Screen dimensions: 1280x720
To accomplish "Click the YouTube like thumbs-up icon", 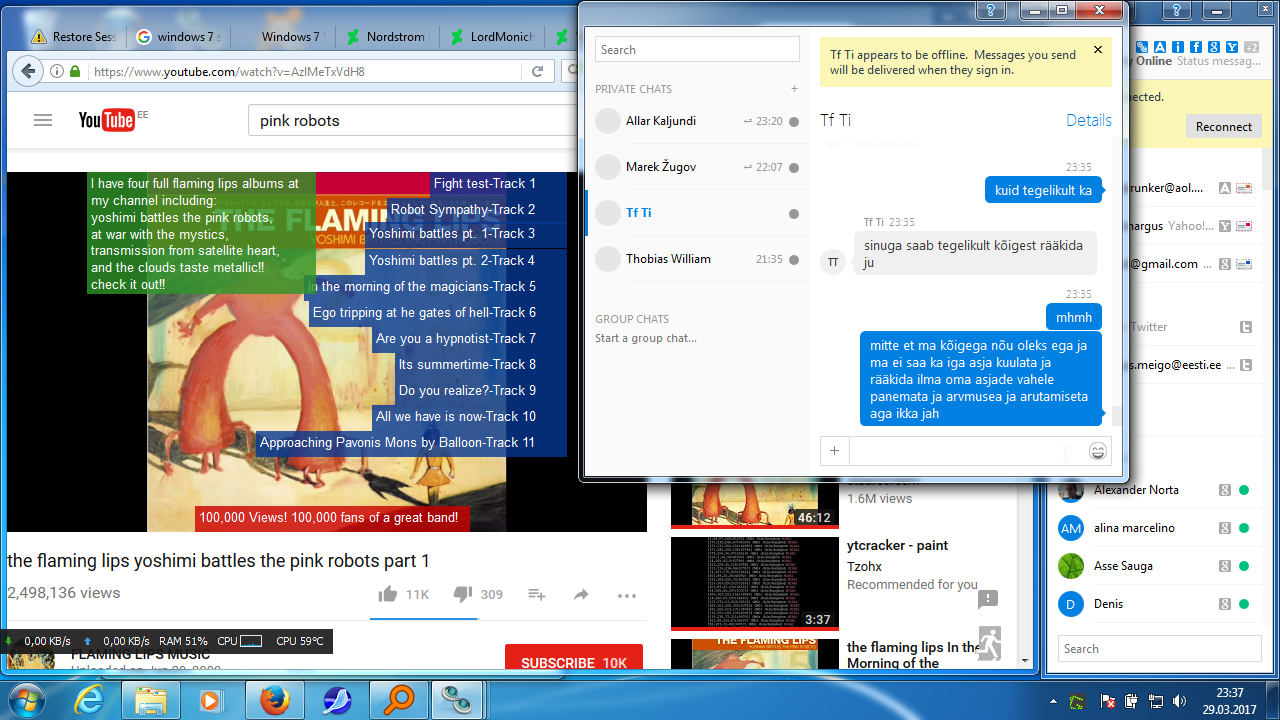I will click(388, 594).
